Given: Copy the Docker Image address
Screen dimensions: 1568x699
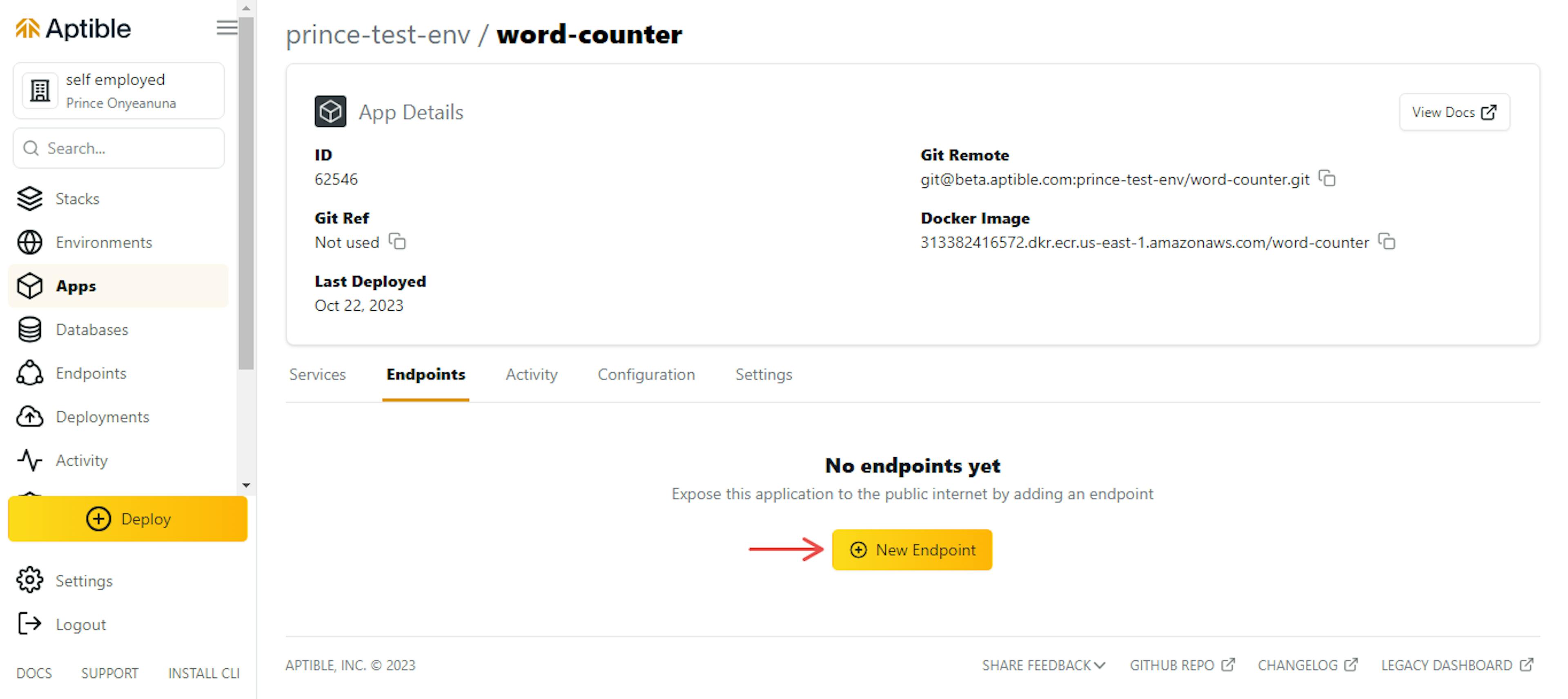Looking at the screenshot, I should point(1387,242).
